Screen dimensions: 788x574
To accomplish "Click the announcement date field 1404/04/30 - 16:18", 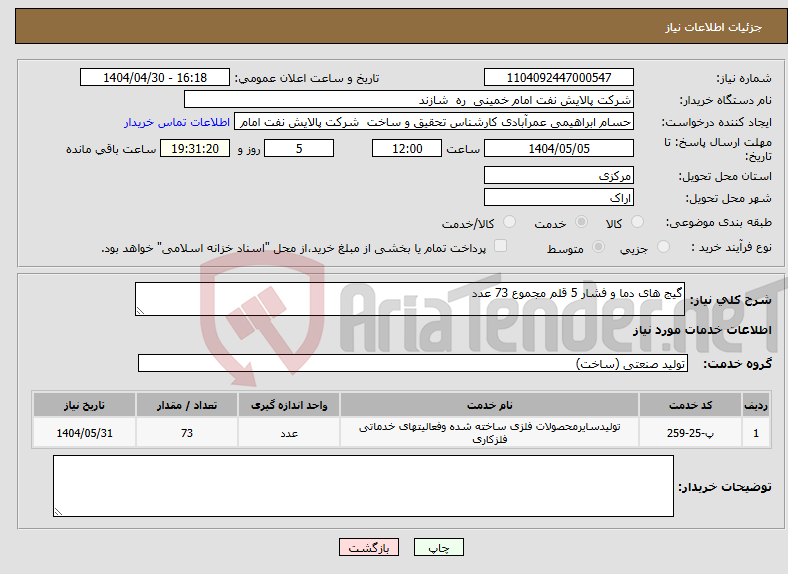I will (x=155, y=77).
